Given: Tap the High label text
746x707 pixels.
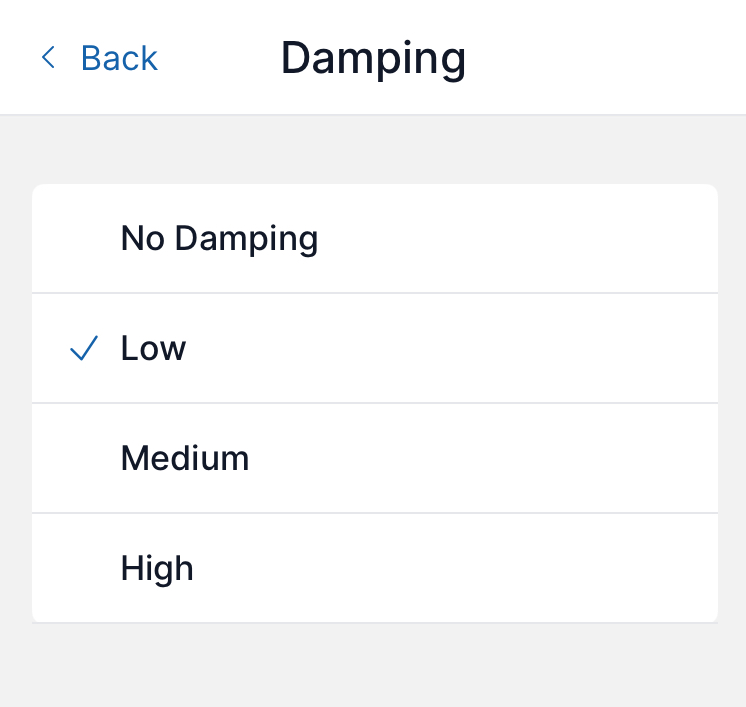Looking at the screenshot, I should click(157, 568).
